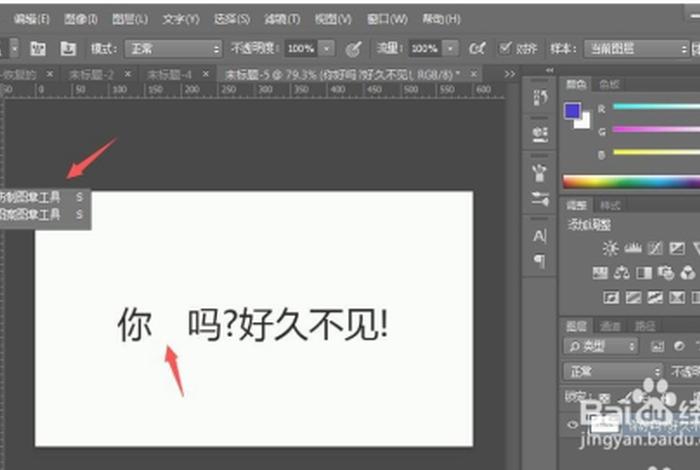Close the 未标题-4 document tab
Image resolution: width=700 pixels, height=470 pixels.
point(205,74)
